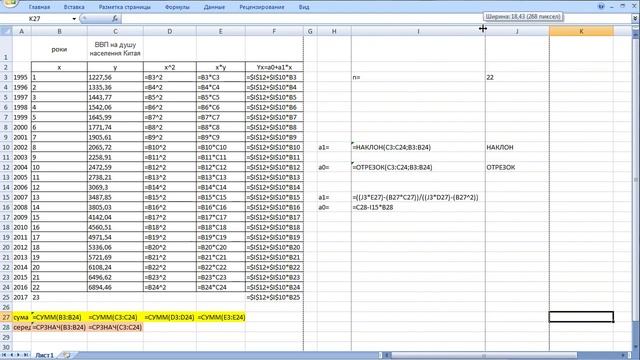Screen dimensions: 640x360
Task: Click the yellow cell =СУММ(B3:B24)
Action: [x=59, y=317]
